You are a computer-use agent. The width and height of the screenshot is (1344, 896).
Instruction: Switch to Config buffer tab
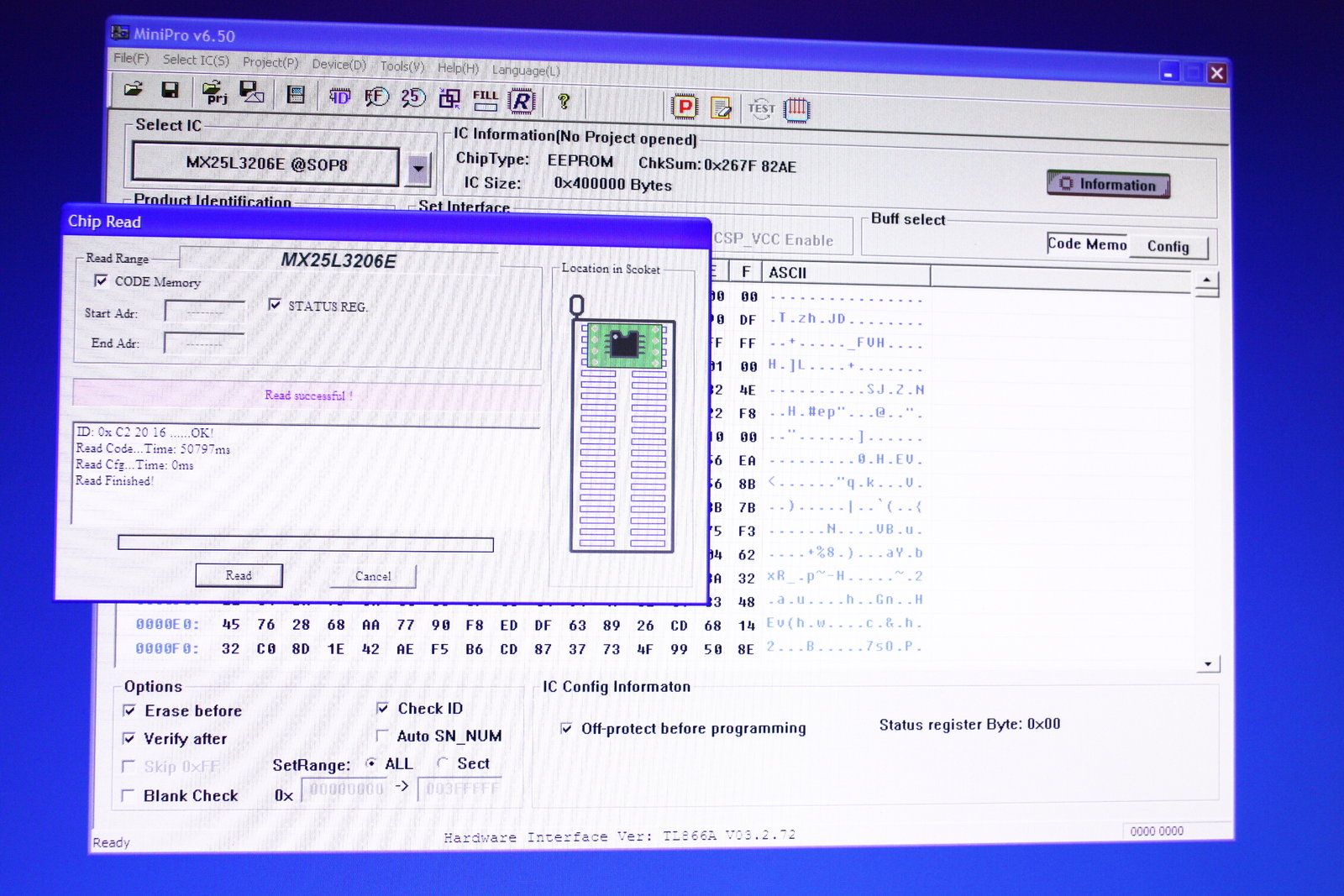coord(1168,246)
